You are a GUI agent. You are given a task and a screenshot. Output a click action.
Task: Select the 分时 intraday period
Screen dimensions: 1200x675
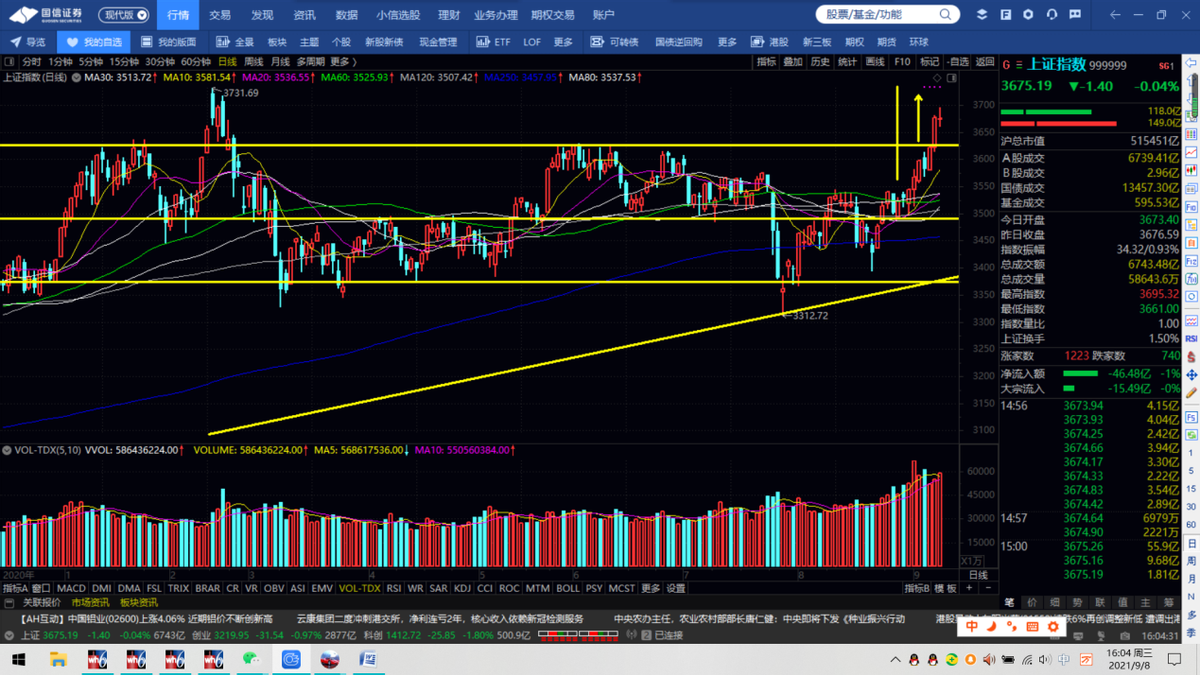[x=32, y=62]
